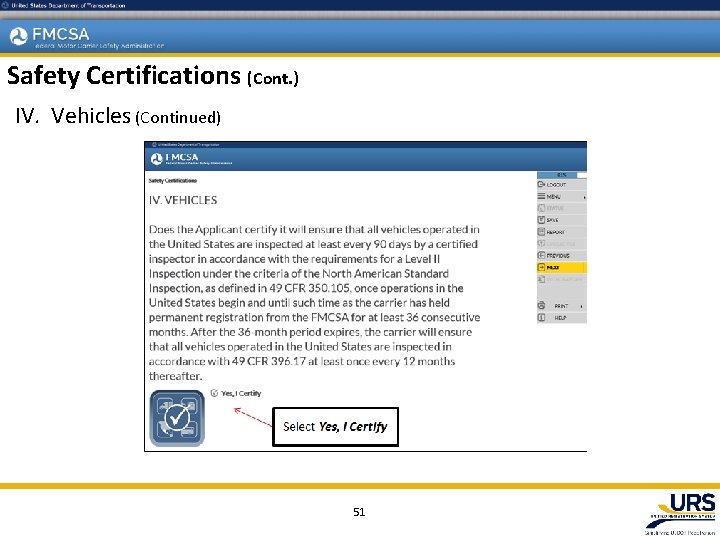Go to the Previous page via sidebar
Screen dimensions: 720x540
562,255
